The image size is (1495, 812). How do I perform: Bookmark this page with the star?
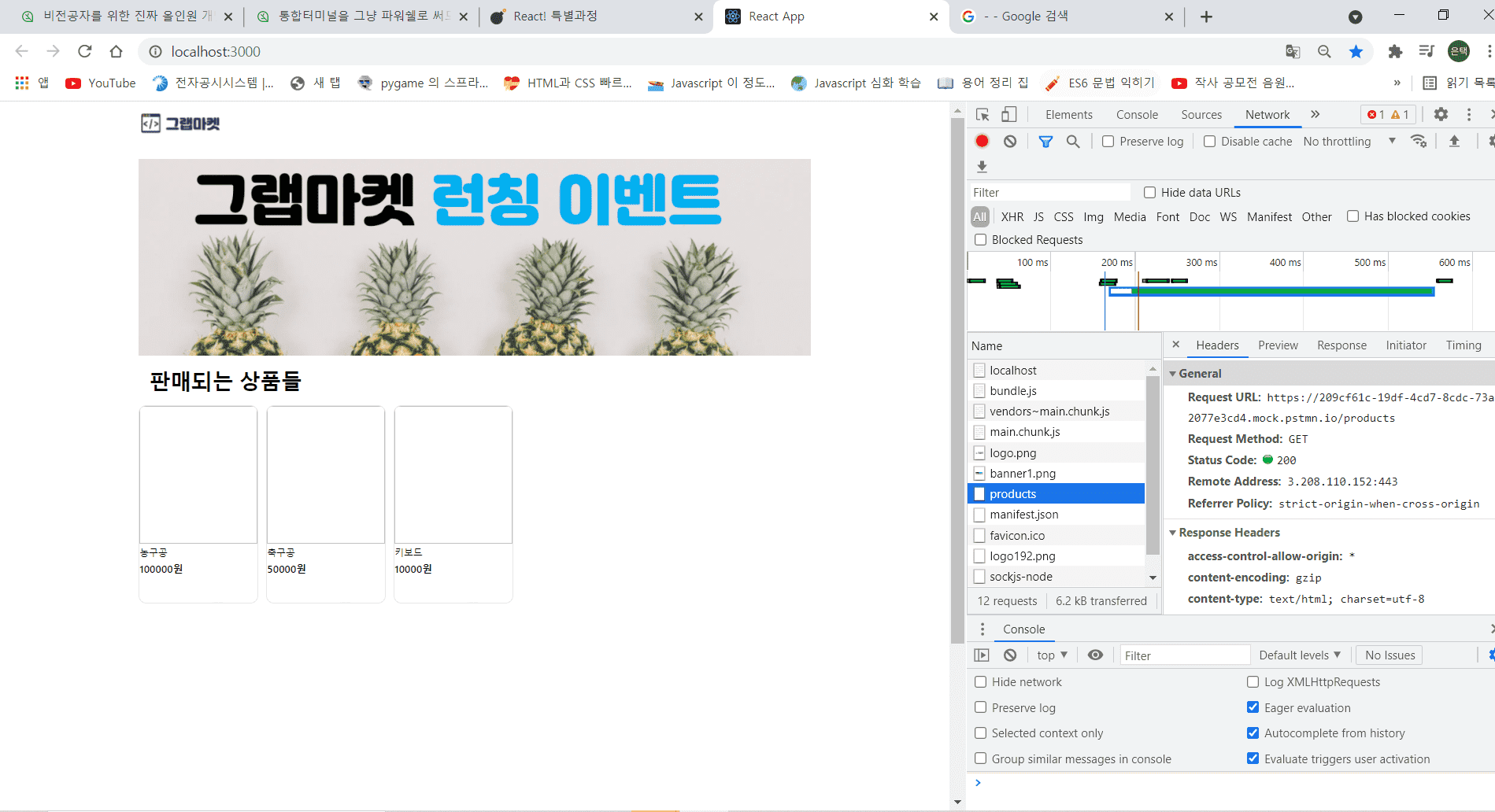[x=1356, y=52]
